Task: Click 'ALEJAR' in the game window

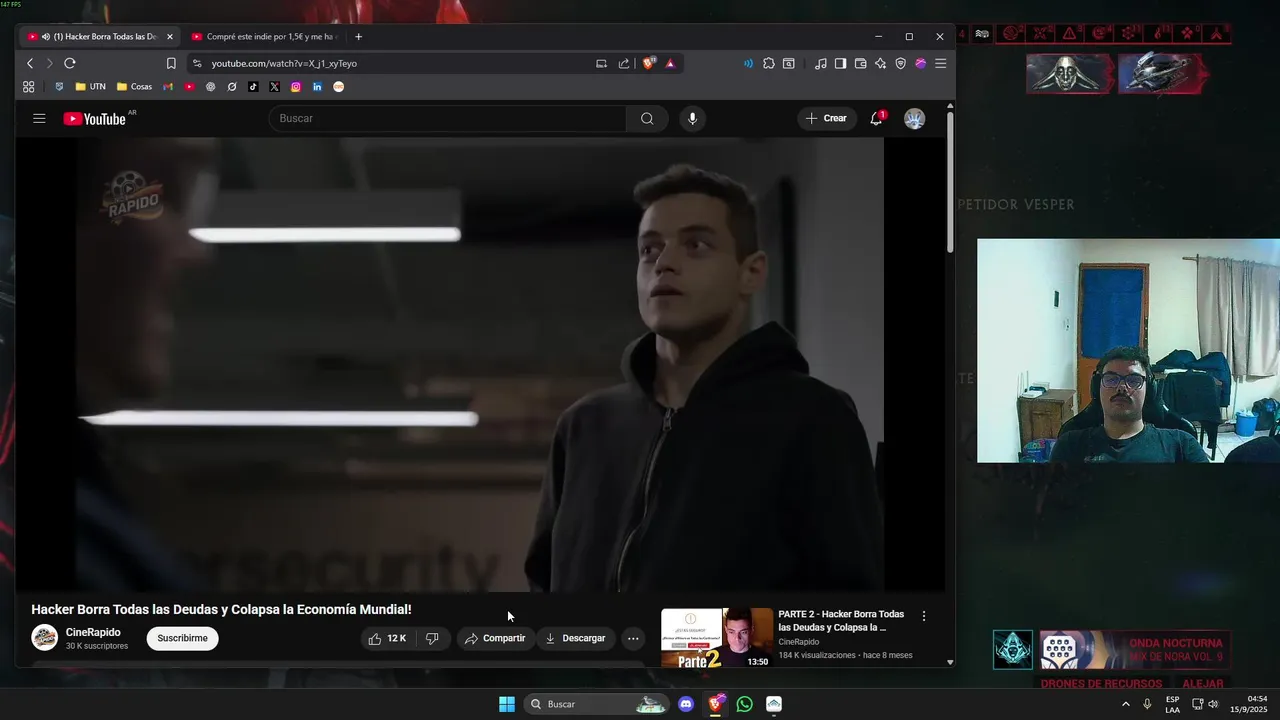Action: click(1203, 684)
